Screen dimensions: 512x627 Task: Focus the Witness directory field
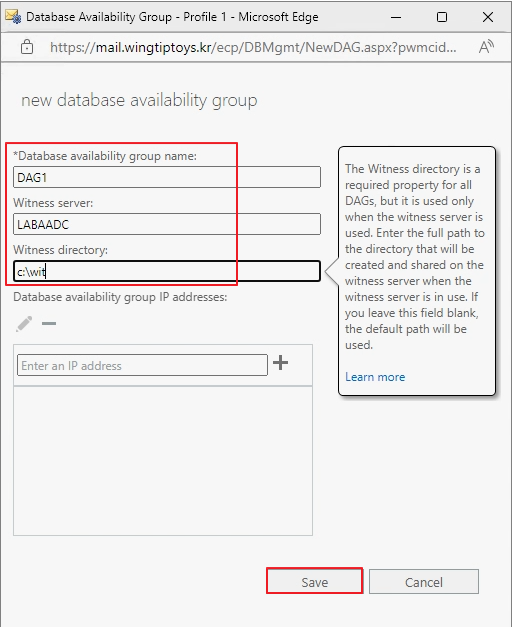tap(167, 271)
